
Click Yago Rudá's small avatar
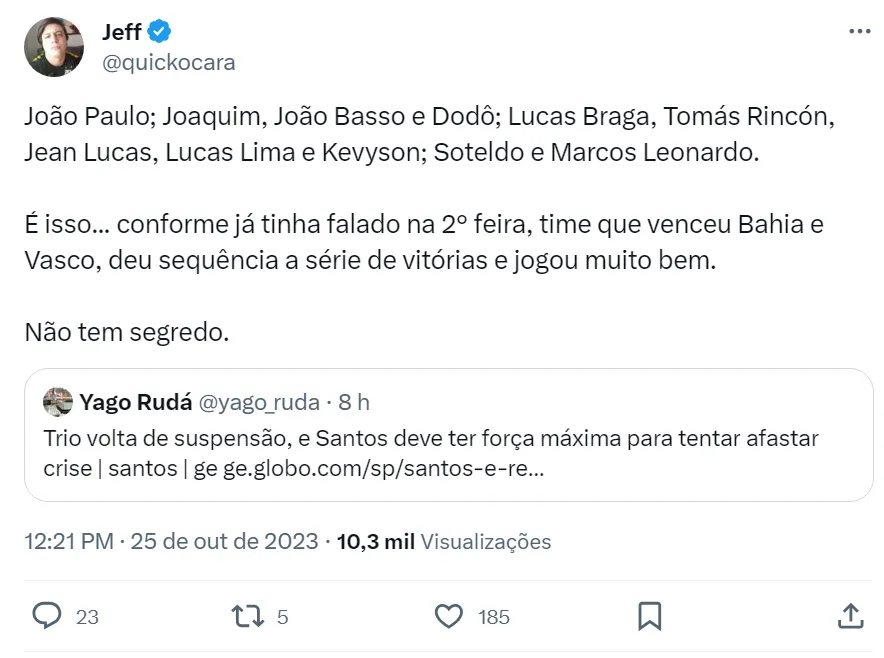point(58,402)
